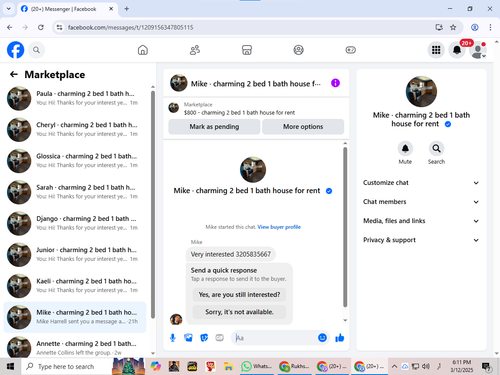The image size is (500, 375).
Task: Click the conversation list scrollbar
Action: click(x=153, y=204)
